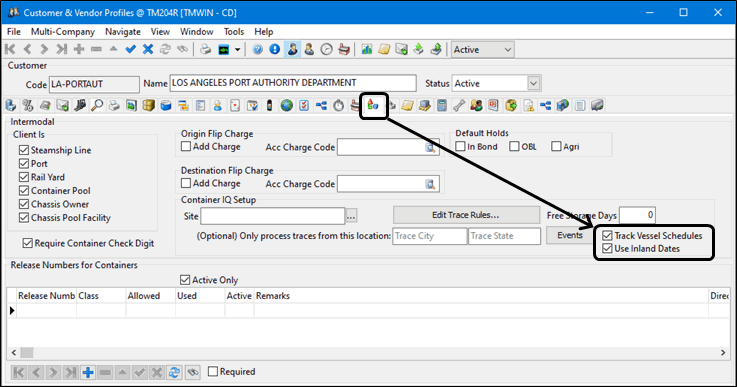Click the Edit Trace Rules button
Image resolution: width=737 pixels, height=387 pixels.
pos(466,215)
